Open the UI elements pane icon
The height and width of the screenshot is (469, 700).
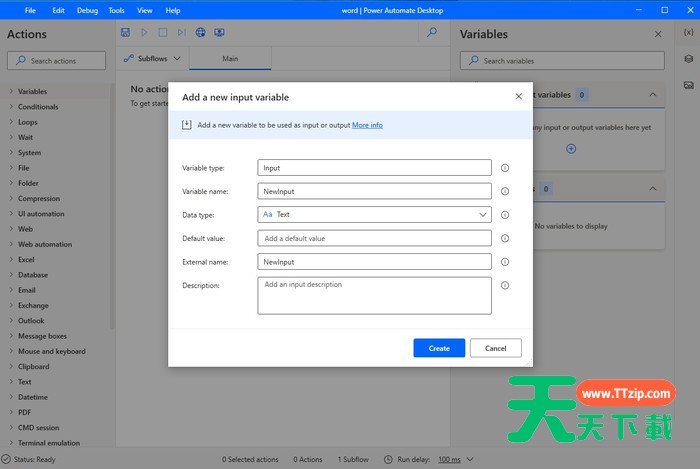(688, 58)
